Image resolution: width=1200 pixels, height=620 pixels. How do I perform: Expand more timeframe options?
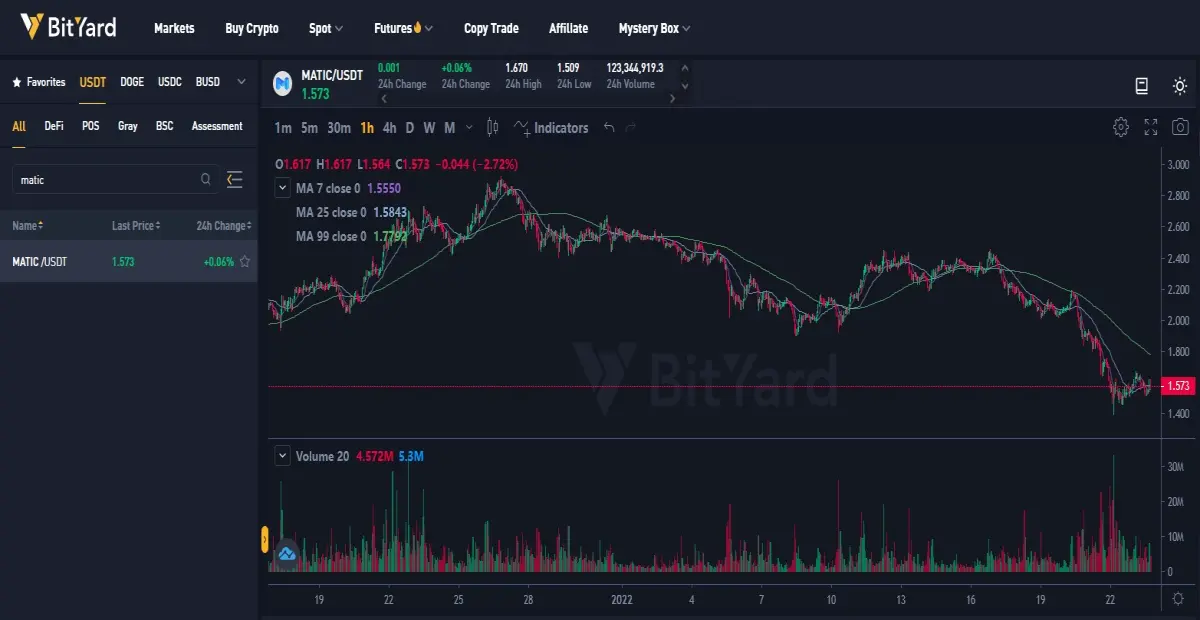469,128
